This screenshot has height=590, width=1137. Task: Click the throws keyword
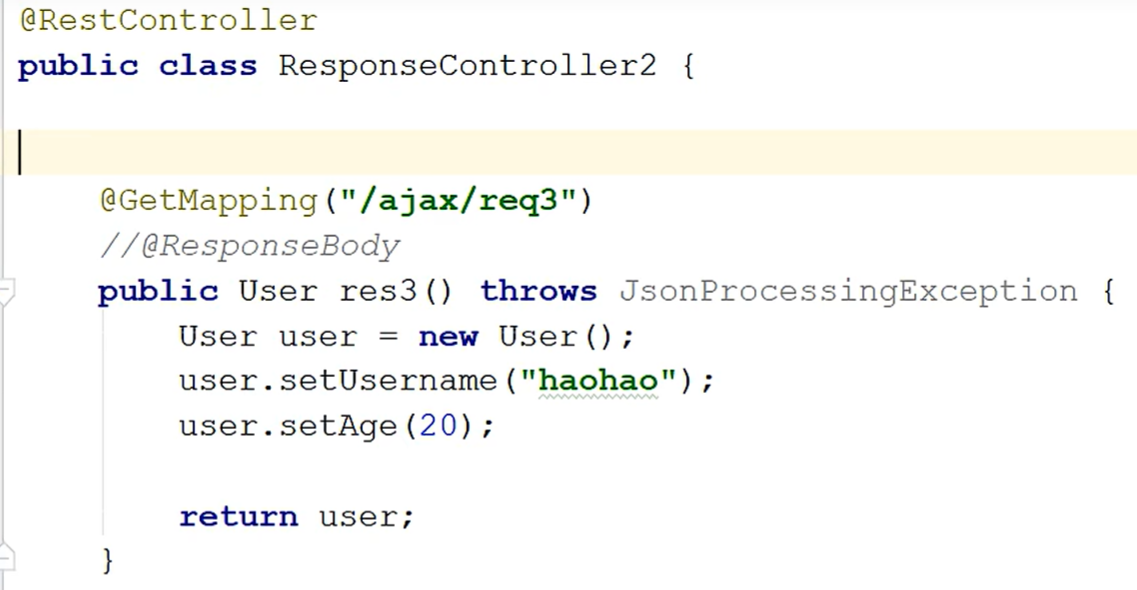pos(538,291)
